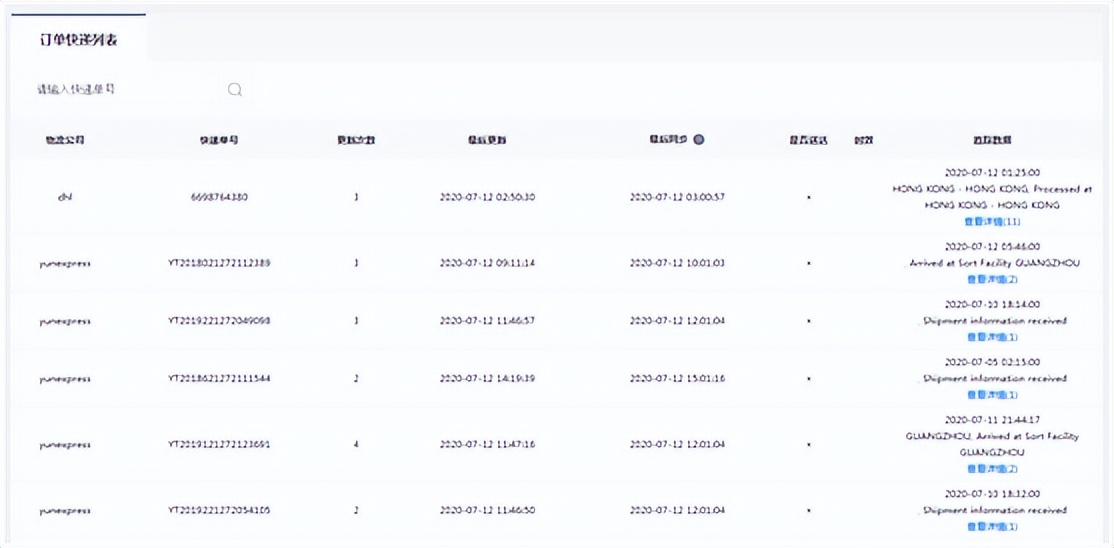
Task: Click the dhl carrier cell
Action: click(65, 197)
